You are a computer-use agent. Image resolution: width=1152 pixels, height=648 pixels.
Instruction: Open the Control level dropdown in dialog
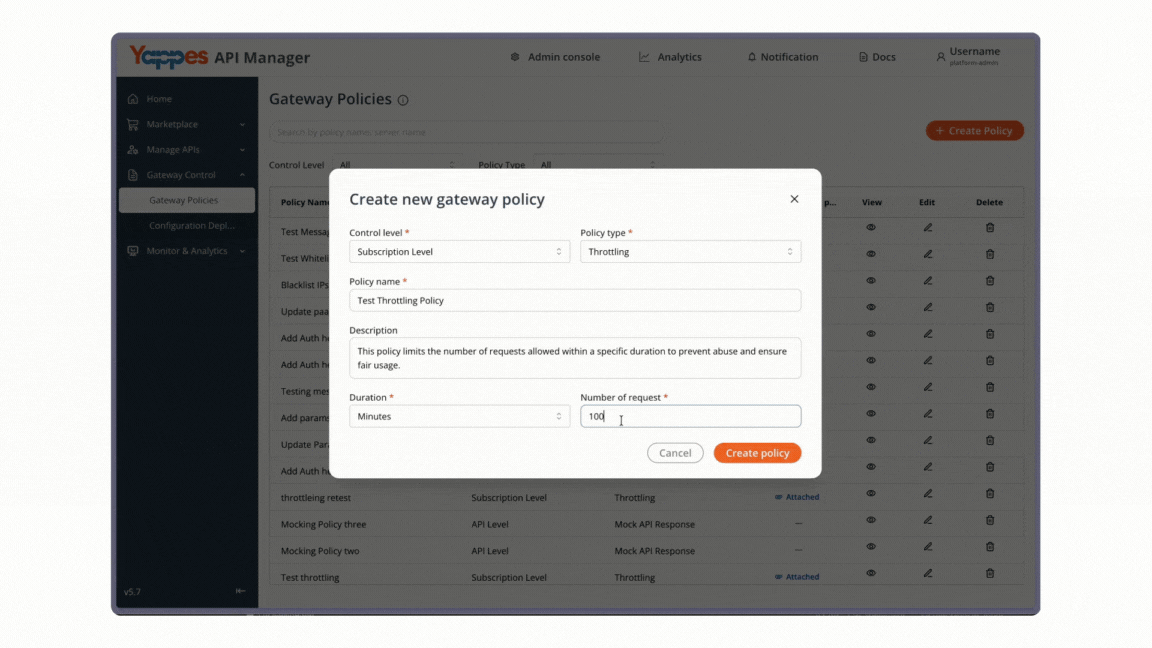(x=459, y=252)
